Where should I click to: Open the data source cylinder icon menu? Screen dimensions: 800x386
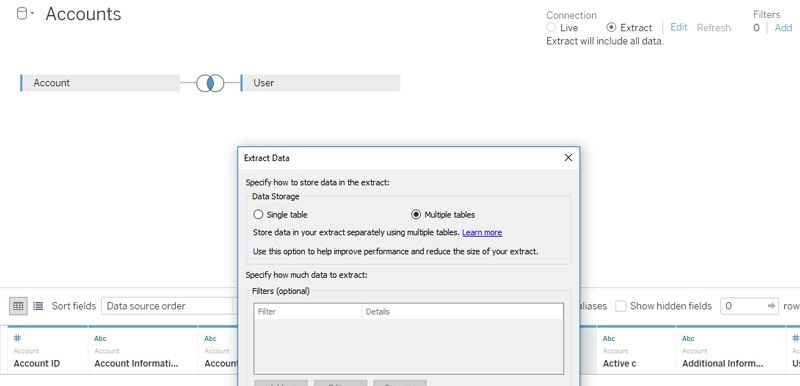point(24,14)
